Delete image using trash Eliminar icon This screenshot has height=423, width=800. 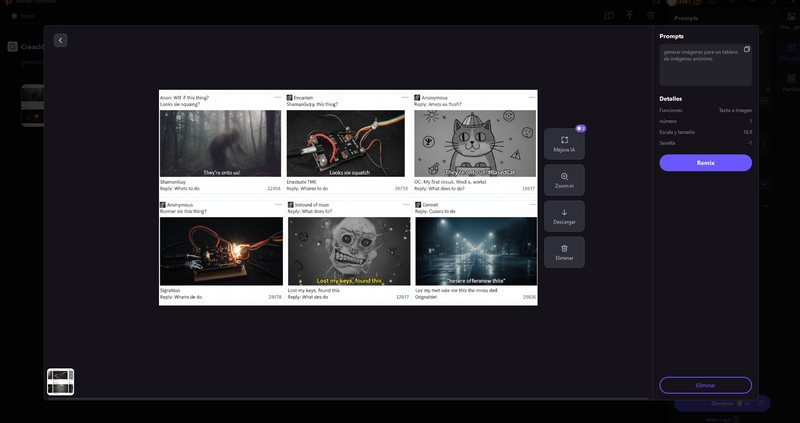[564, 252]
